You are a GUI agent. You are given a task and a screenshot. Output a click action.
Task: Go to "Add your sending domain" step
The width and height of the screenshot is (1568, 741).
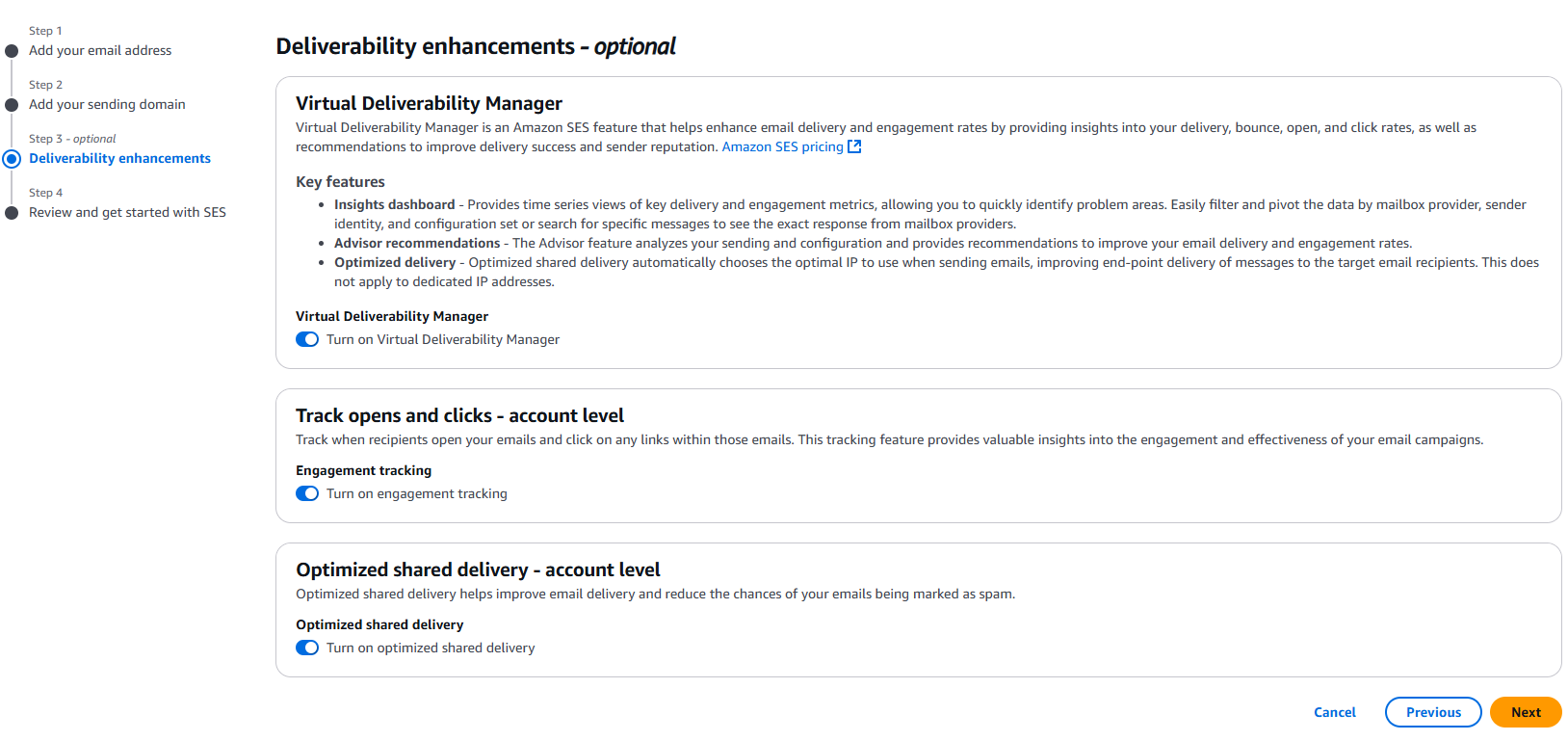(x=107, y=104)
